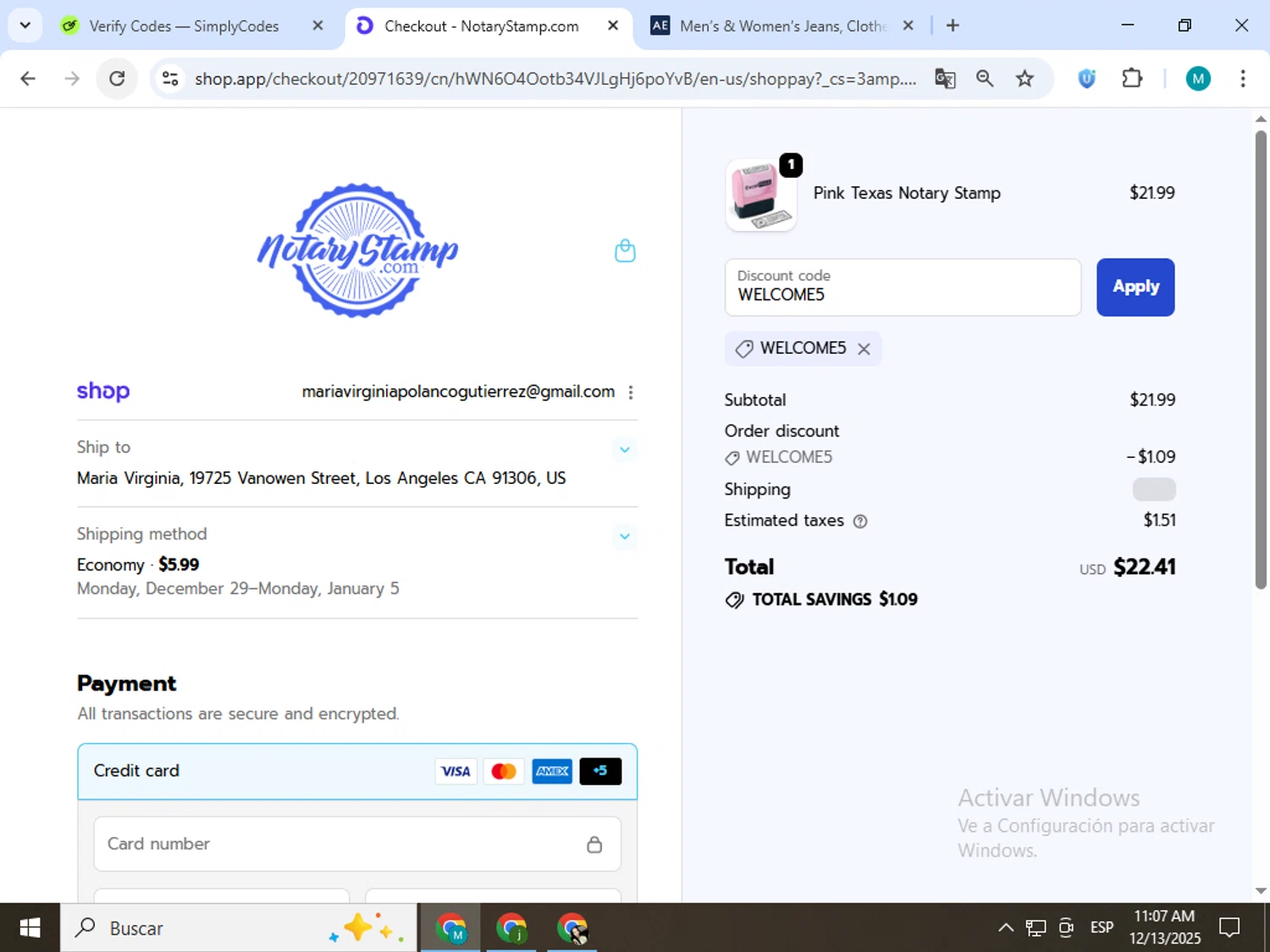
Task: Click the scrollbar down arrow
Action: 1261,890
